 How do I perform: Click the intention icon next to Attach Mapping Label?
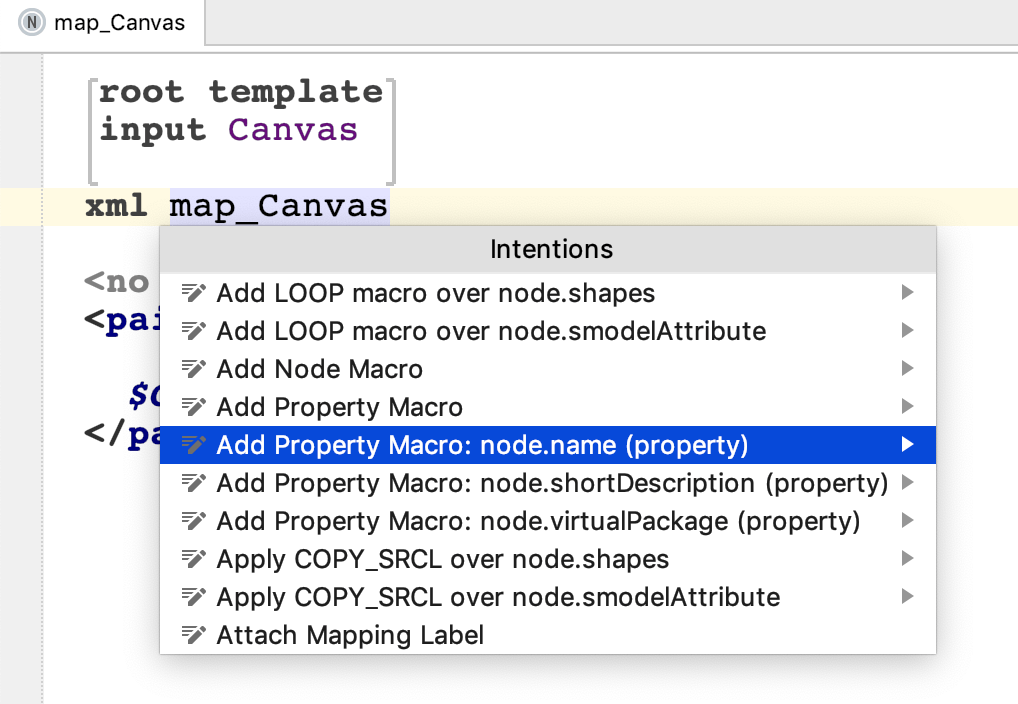194,635
